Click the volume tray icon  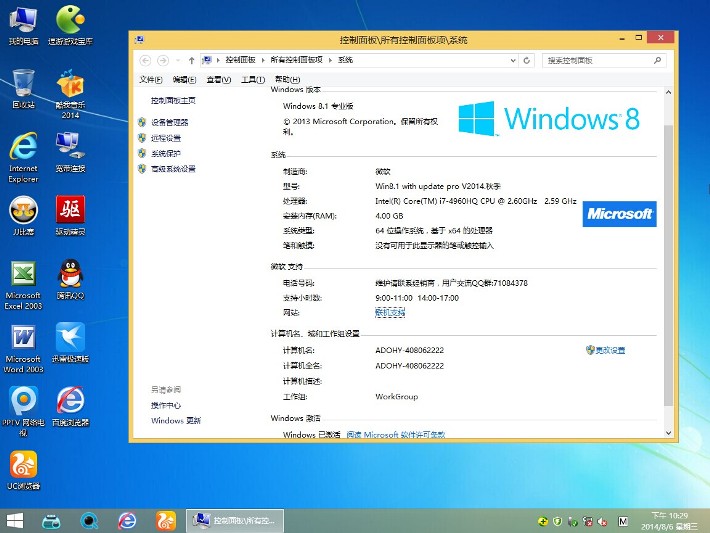[603, 522]
